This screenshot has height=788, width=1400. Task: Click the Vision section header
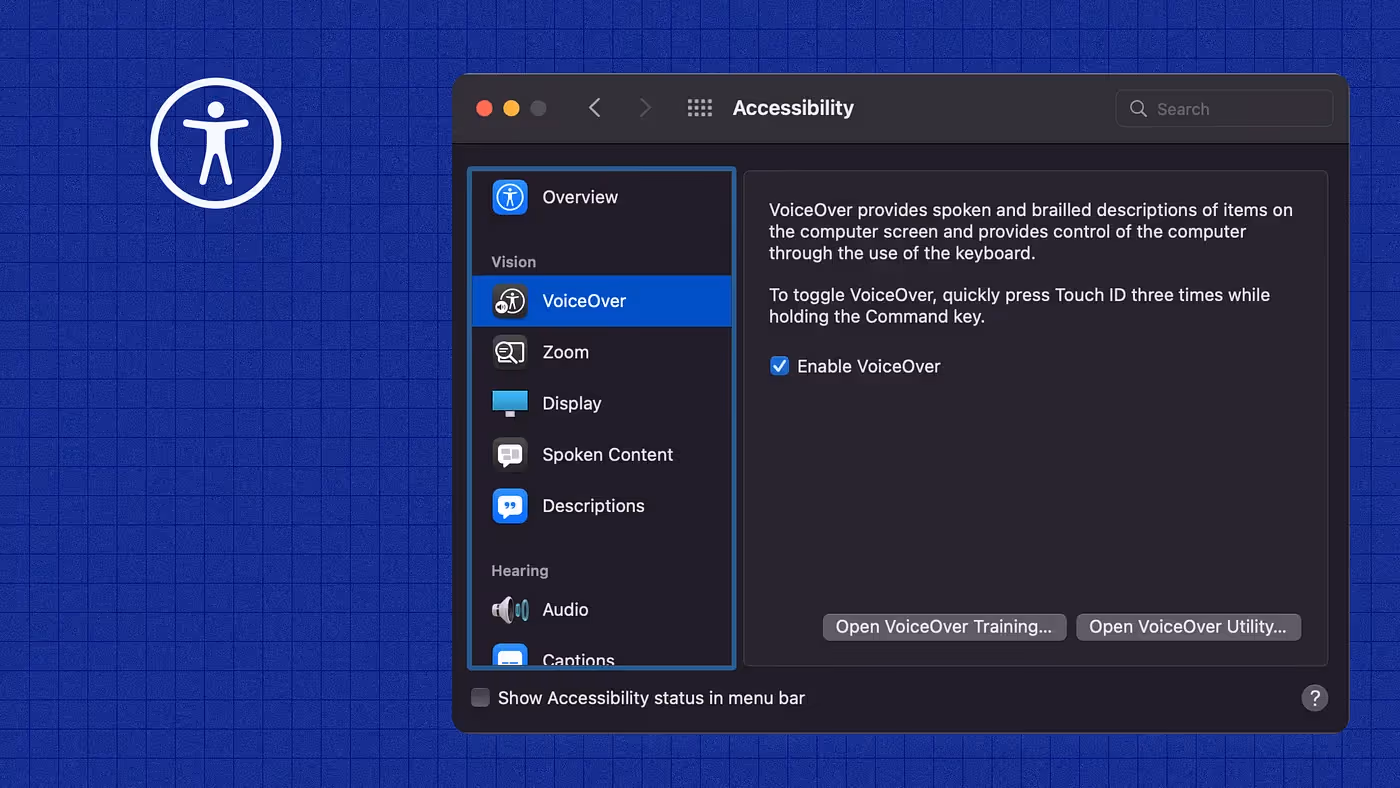[513, 262]
